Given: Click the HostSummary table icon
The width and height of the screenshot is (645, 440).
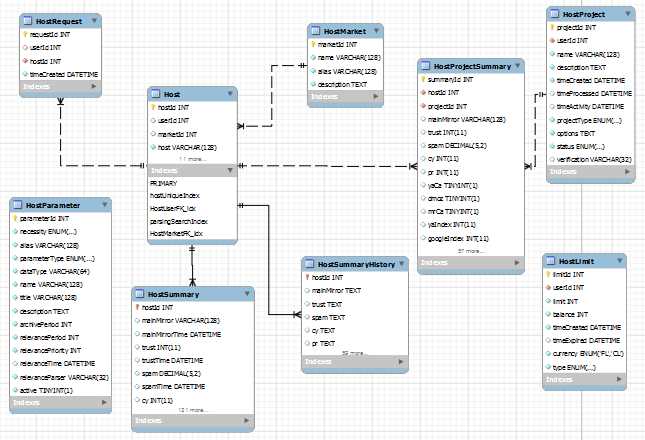Looking at the screenshot, I should [140, 294].
